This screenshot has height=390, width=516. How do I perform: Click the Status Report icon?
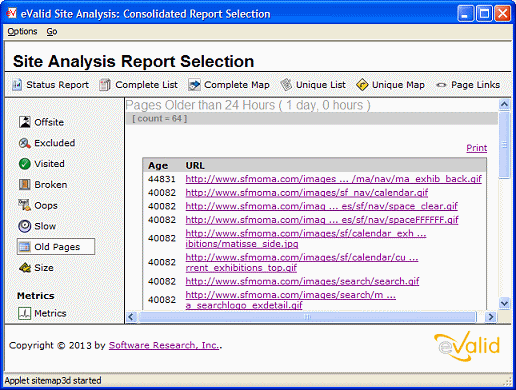[17, 85]
